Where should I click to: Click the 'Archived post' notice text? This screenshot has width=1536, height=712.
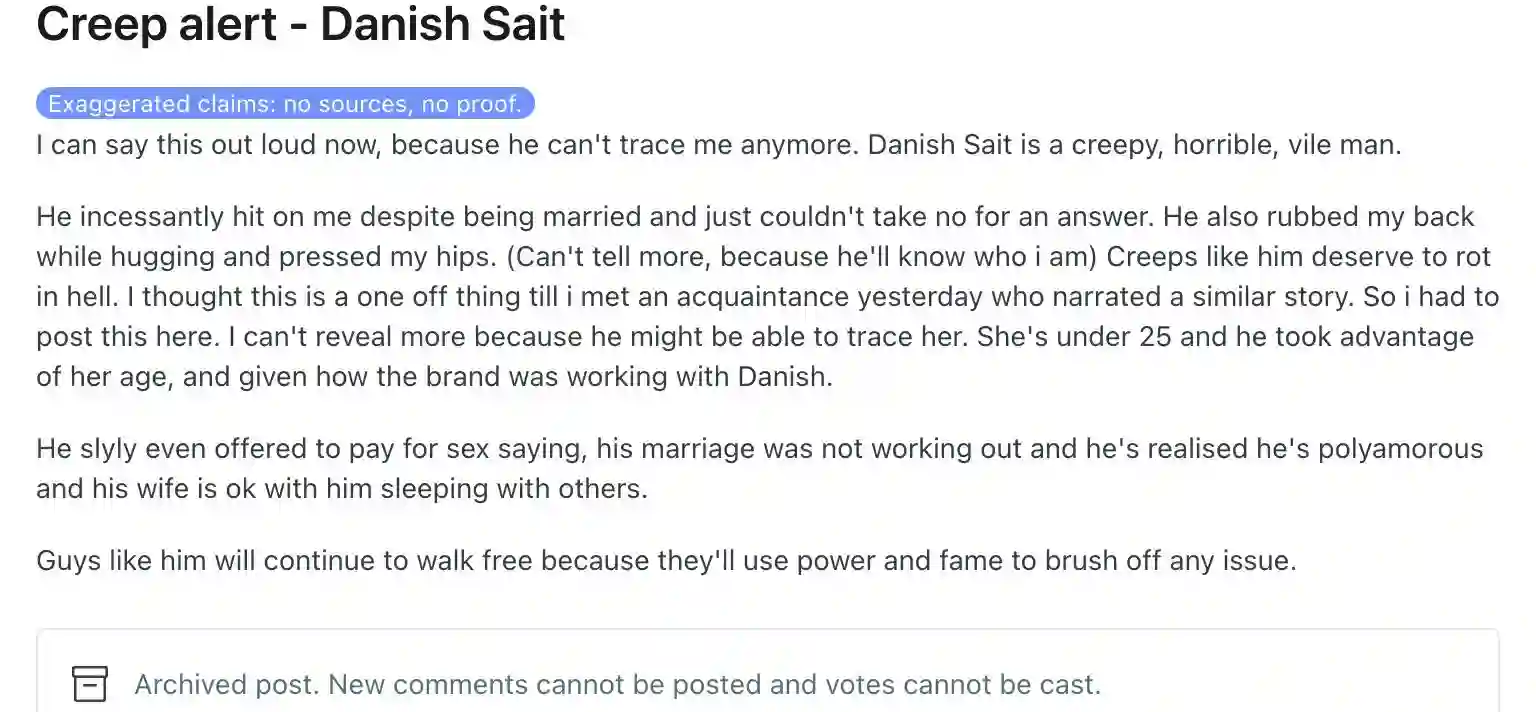(617, 685)
